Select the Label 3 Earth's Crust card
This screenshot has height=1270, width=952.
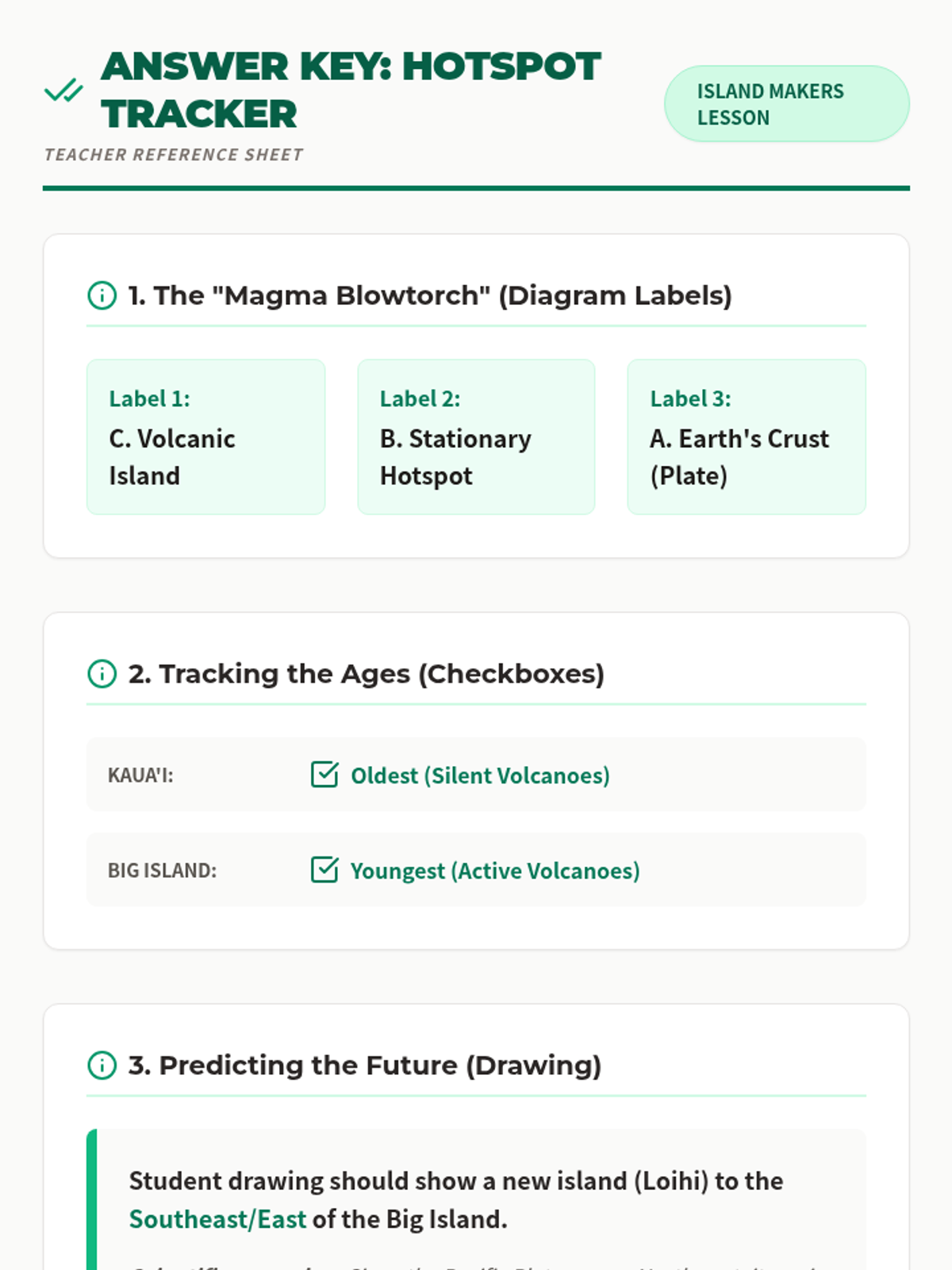pos(747,437)
